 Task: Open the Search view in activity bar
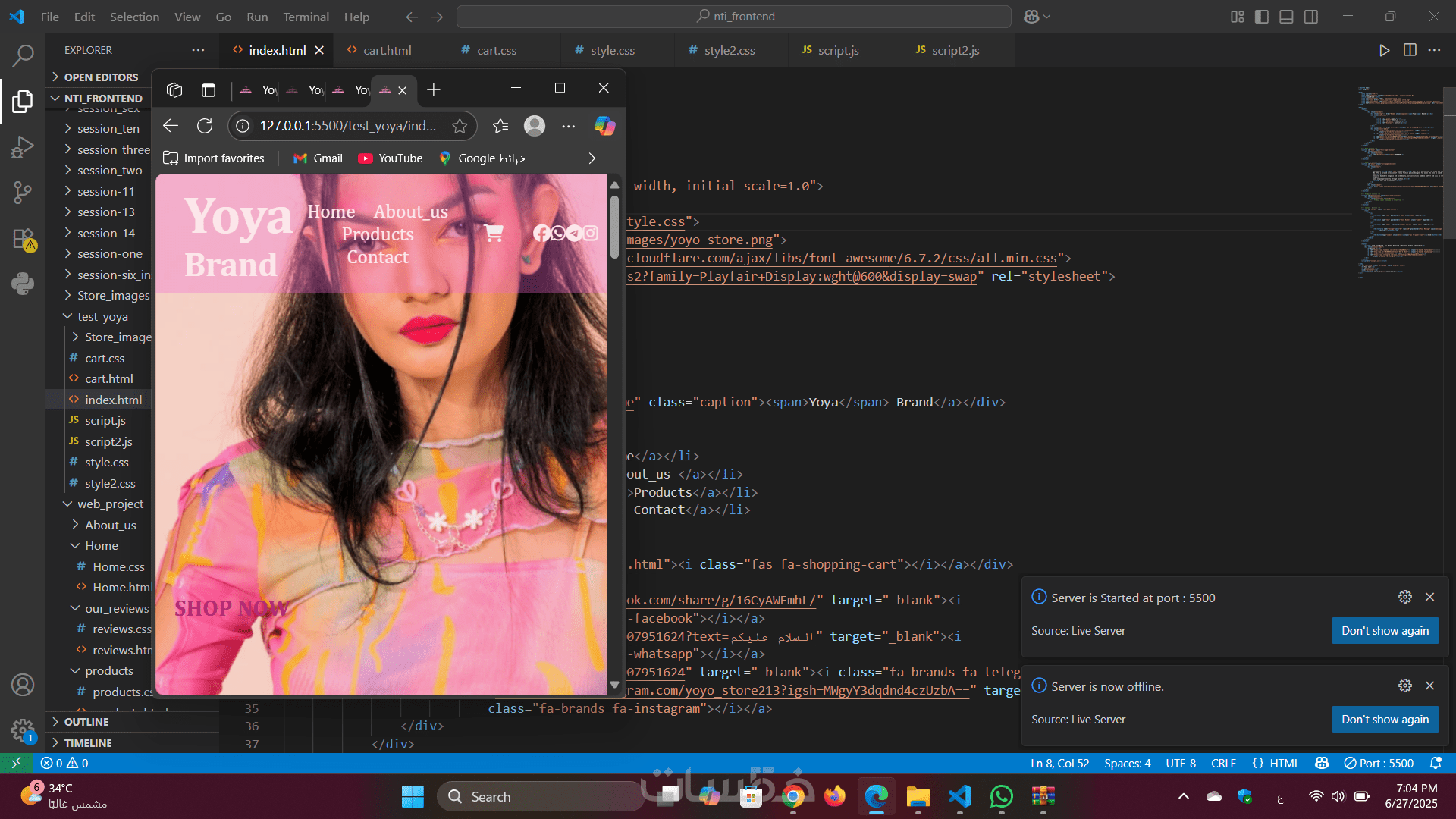[x=23, y=55]
